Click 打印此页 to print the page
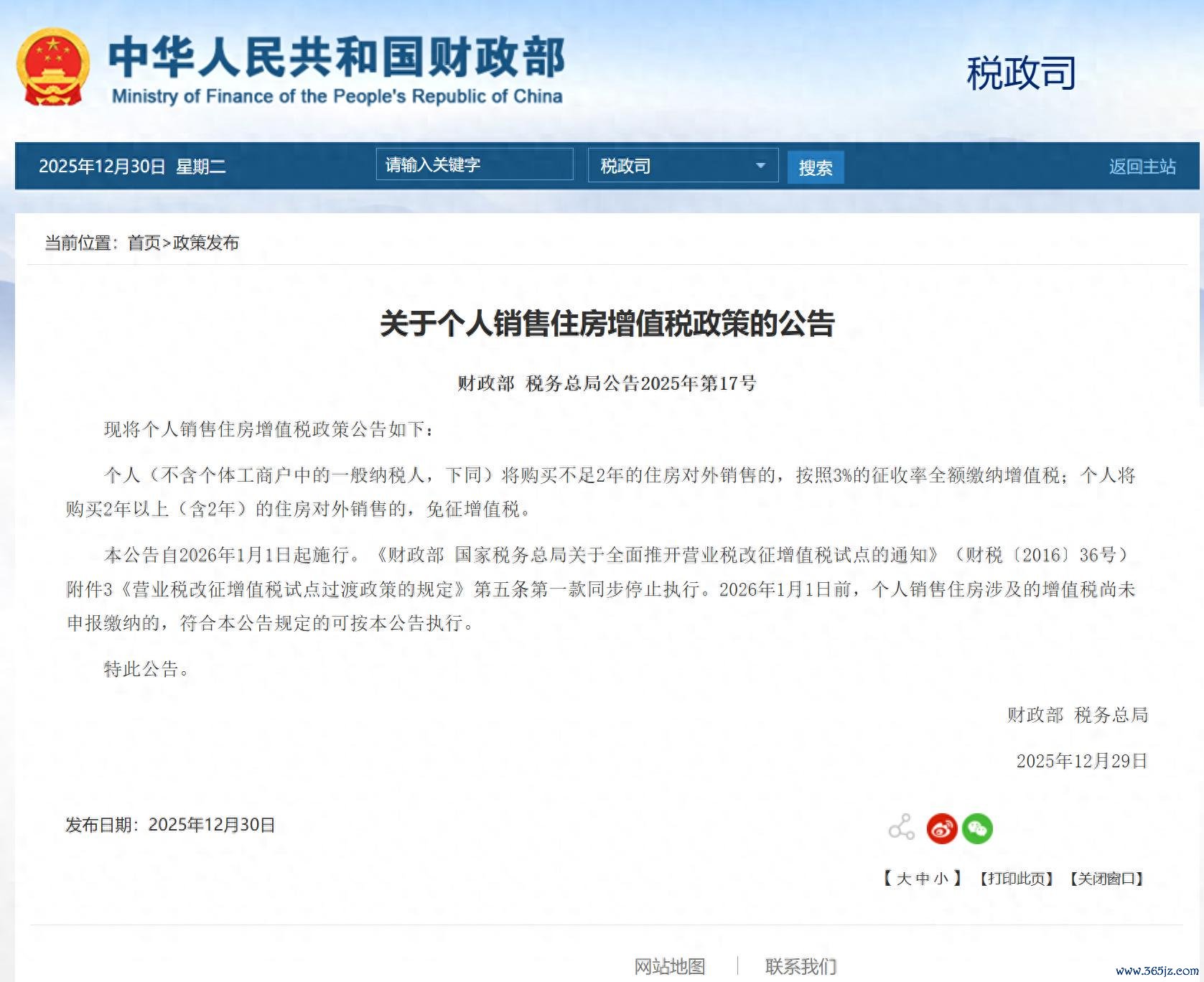1204x982 pixels. 1016,879
